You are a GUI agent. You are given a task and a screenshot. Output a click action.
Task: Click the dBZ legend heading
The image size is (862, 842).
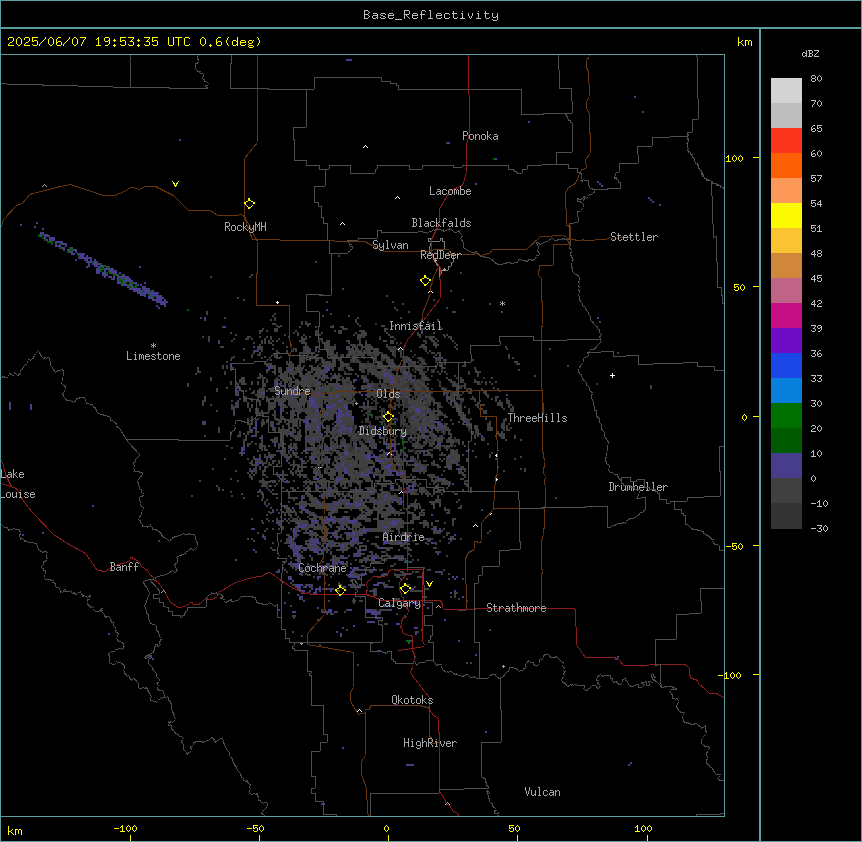(x=810, y=53)
